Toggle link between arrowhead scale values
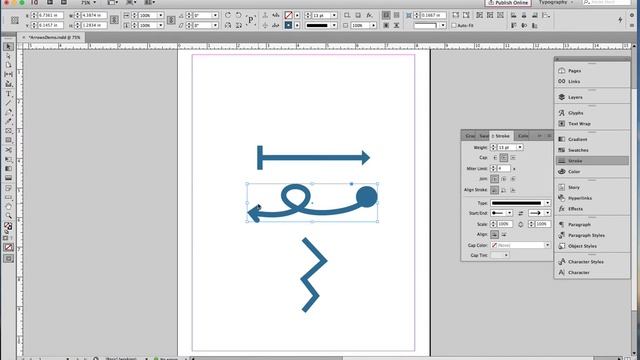Image resolution: width=640 pixels, height=360 pixels. [x=520, y=224]
